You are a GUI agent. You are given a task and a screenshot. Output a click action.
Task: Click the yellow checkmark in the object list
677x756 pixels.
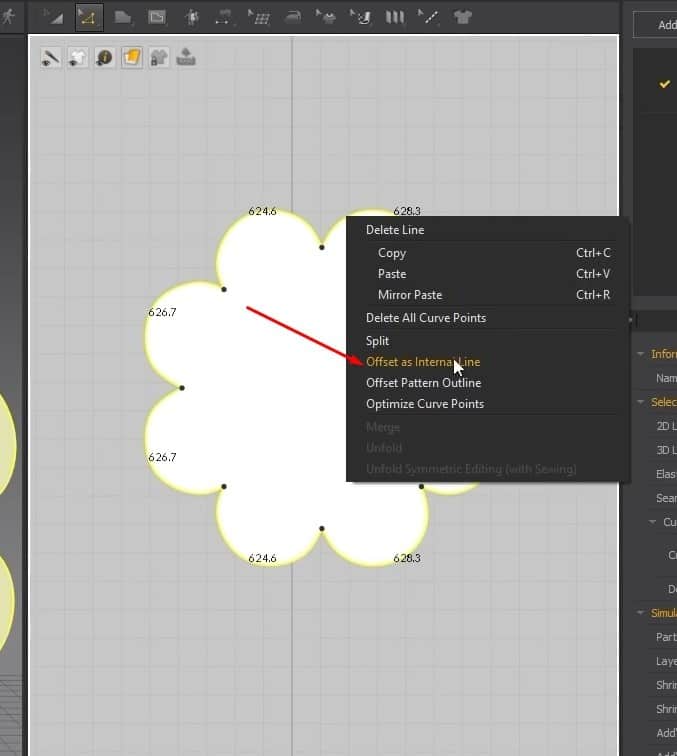pos(664,84)
